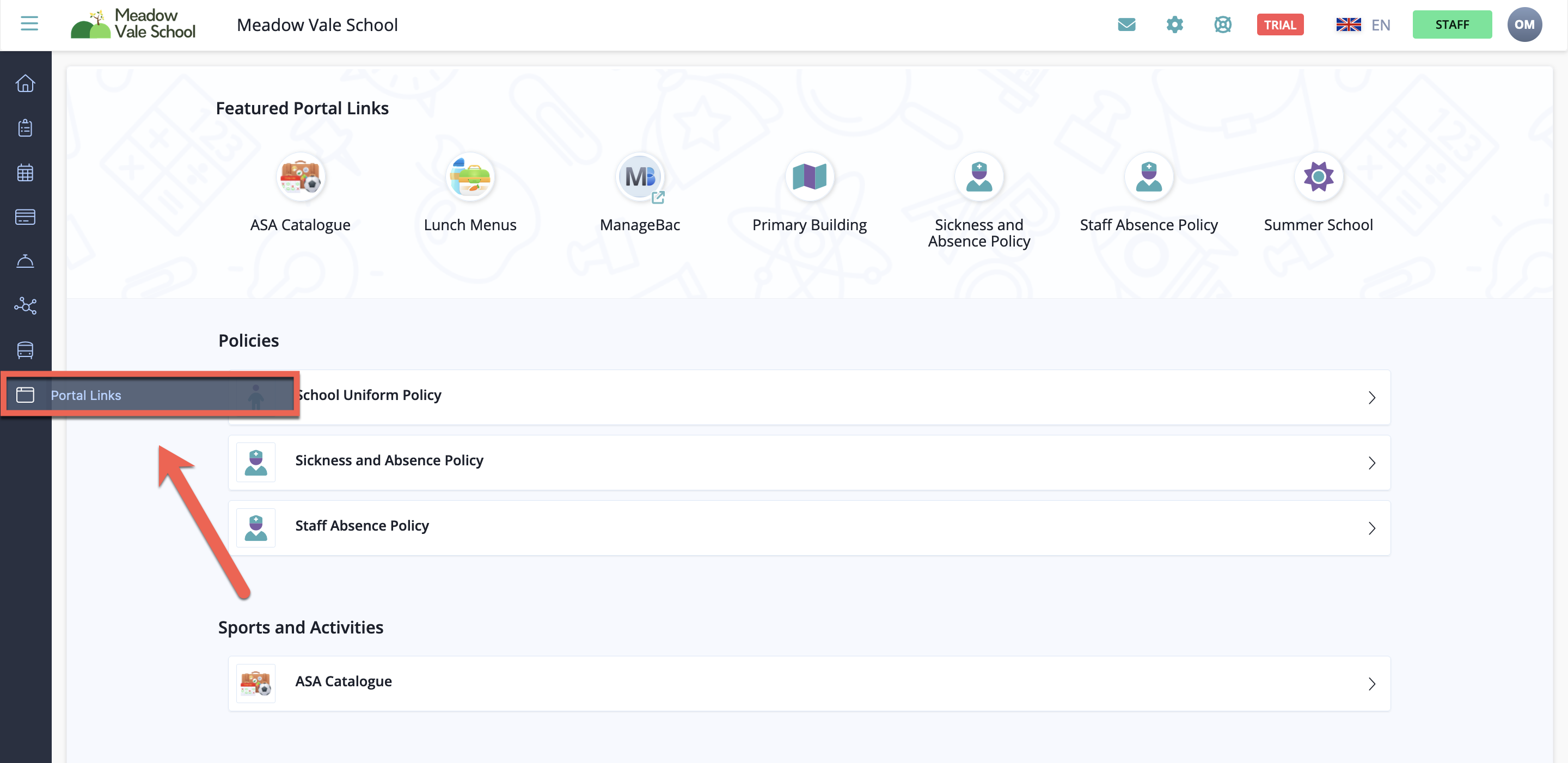Click the home icon in sidebar
Image resolution: width=1568 pixels, height=763 pixels.
tap(25, 83)
